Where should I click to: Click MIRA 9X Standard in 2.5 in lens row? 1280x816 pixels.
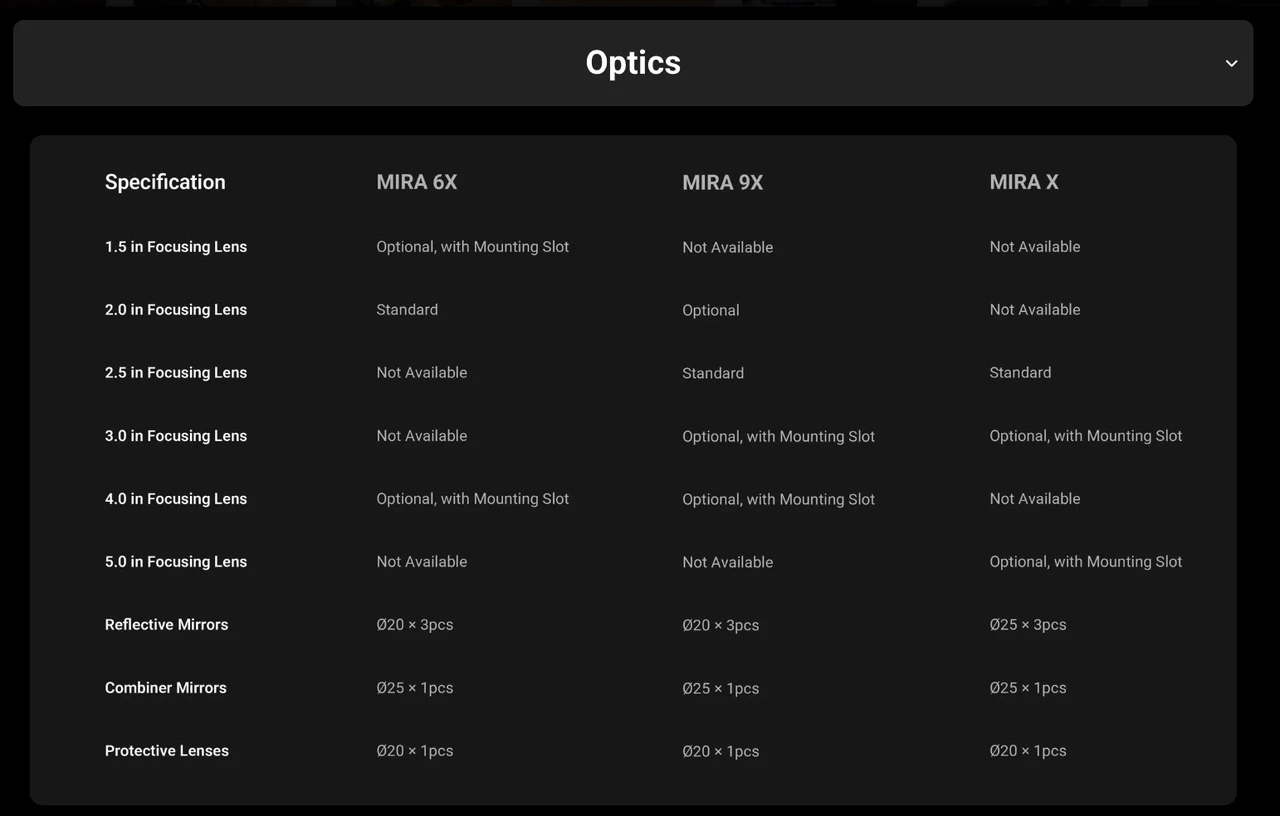coord(713,374)
